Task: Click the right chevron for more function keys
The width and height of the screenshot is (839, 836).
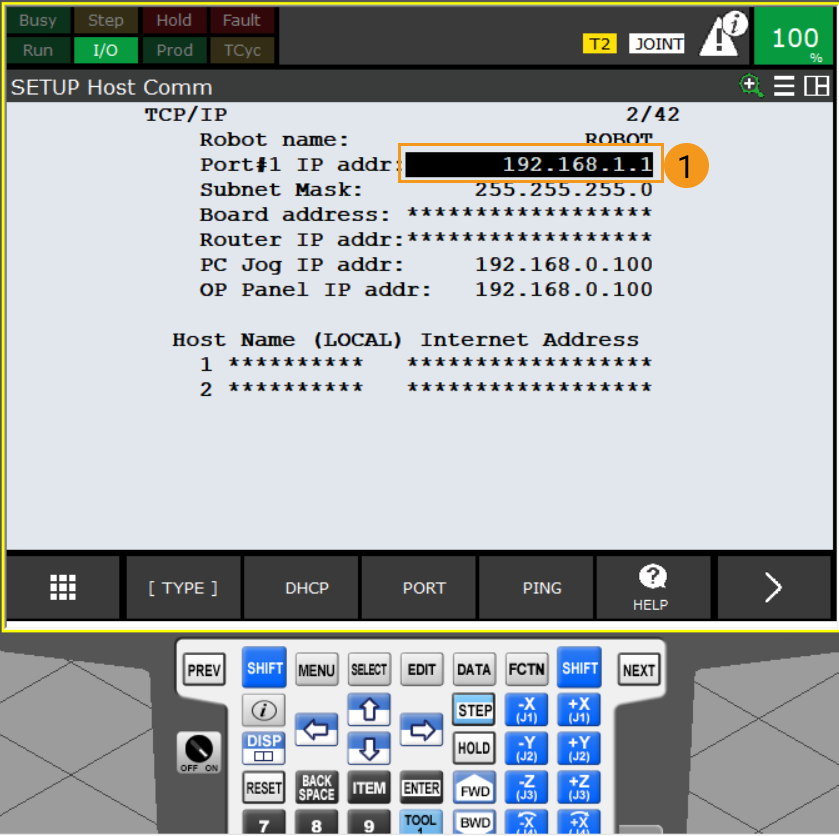Action: point(774,588)
